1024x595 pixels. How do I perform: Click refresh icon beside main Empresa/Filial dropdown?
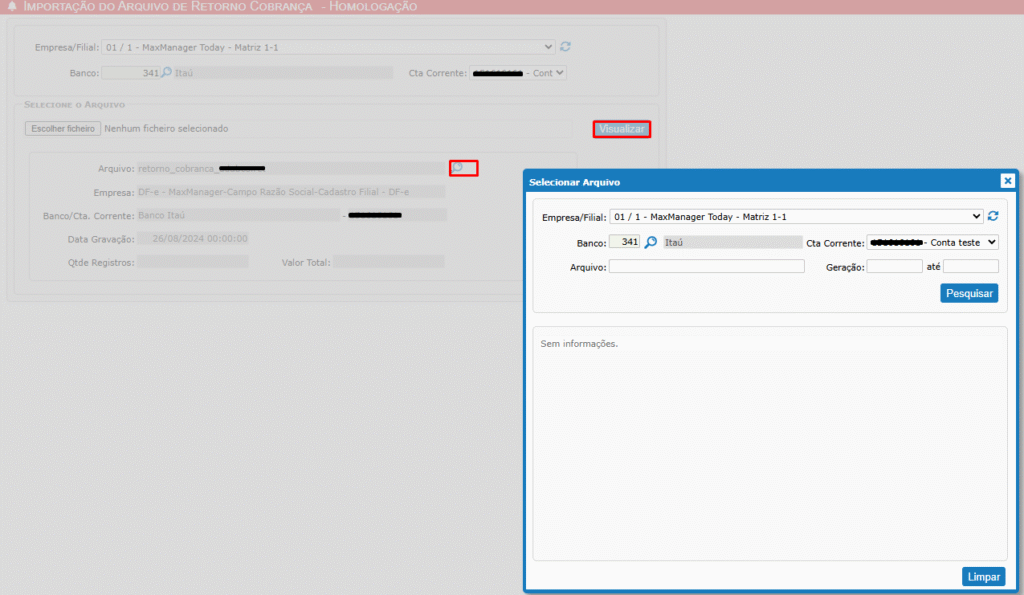pos(565,46)
